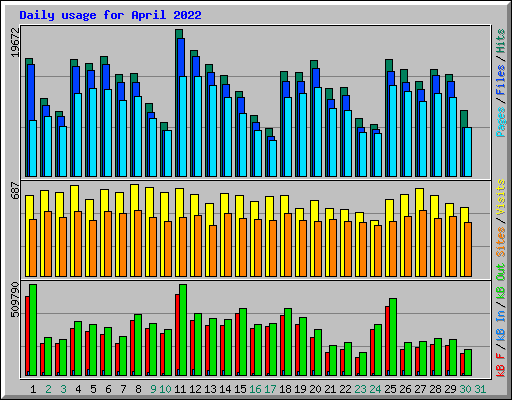Click the blue Files bar for day 12
The image size is (512, 400).
pos(196,66)
